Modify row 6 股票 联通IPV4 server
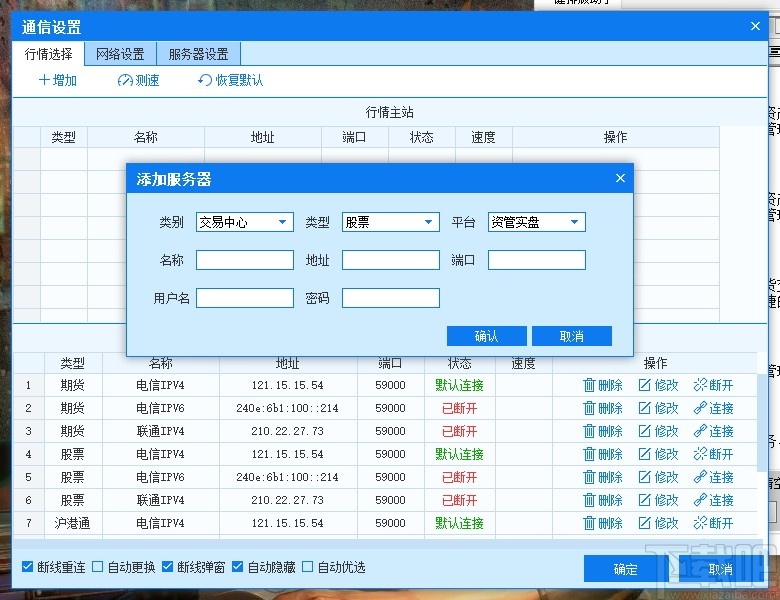The width and height of the screenshot is (780, 600). click(x=658, y=500)
